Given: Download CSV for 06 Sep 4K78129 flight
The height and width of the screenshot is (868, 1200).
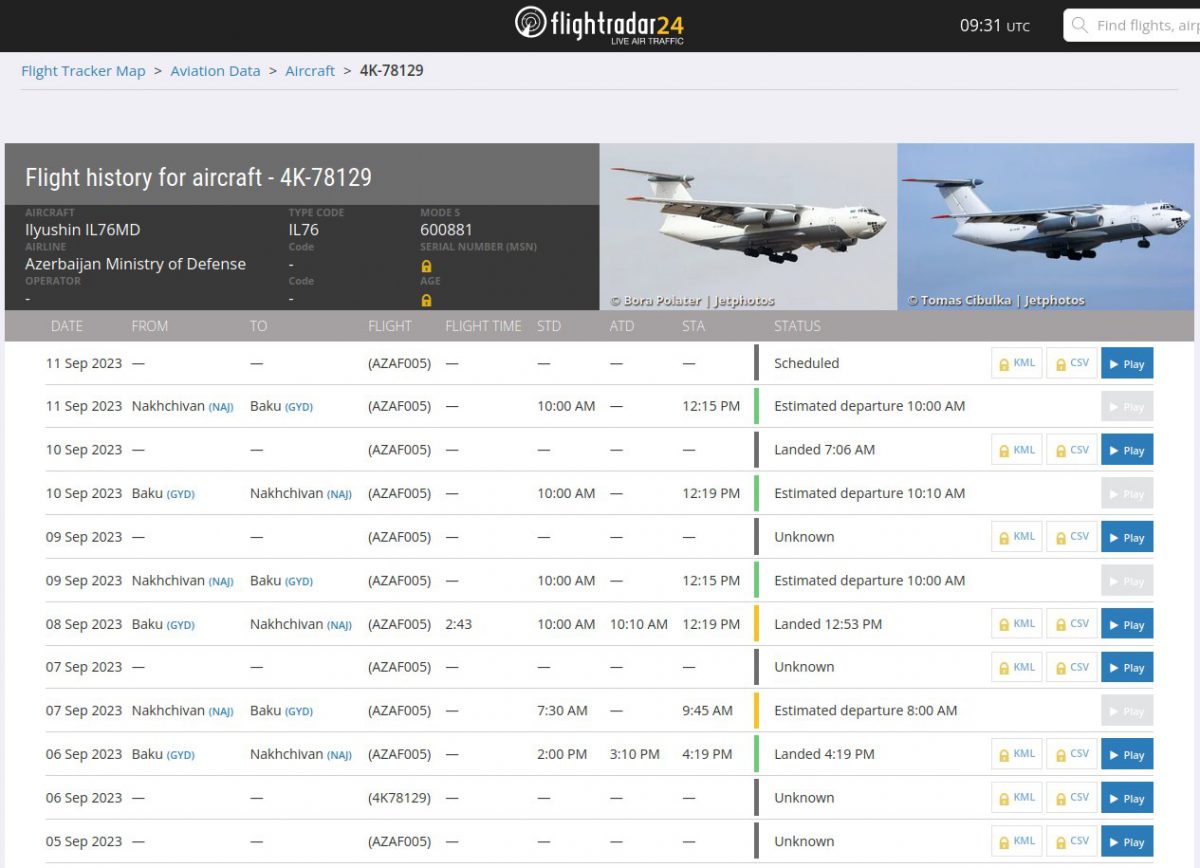Looking at the screenshot, I should pyautogui.click(x=1071, y=798).
